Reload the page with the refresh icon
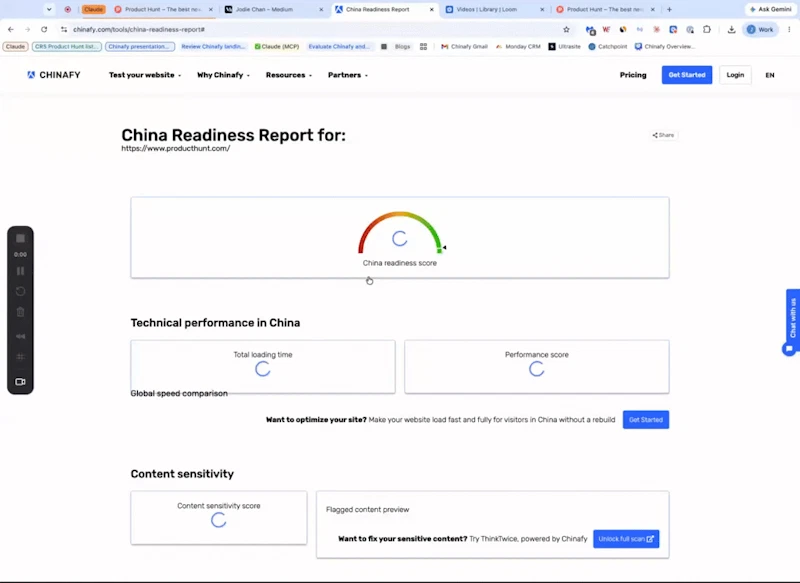Viewport: 800px width, 583px height. (x=44, y=30)
